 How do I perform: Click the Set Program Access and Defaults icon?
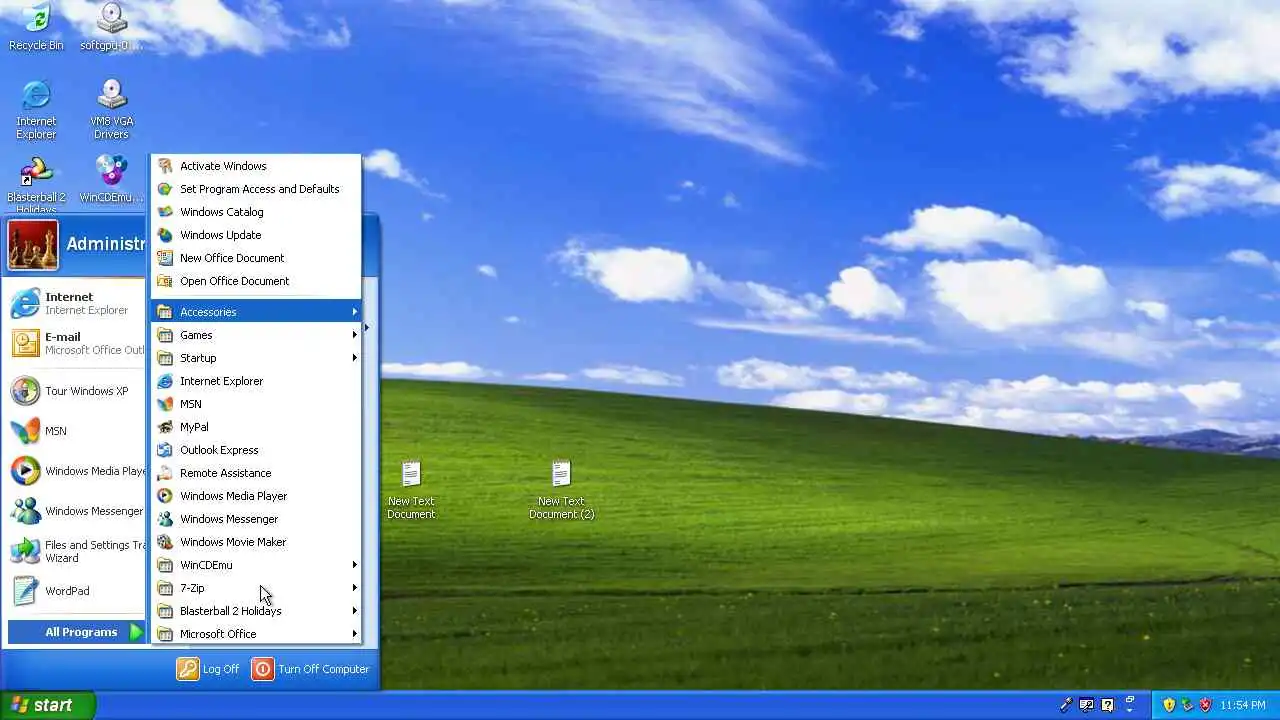pyautogui.click(x=165, y=189)
